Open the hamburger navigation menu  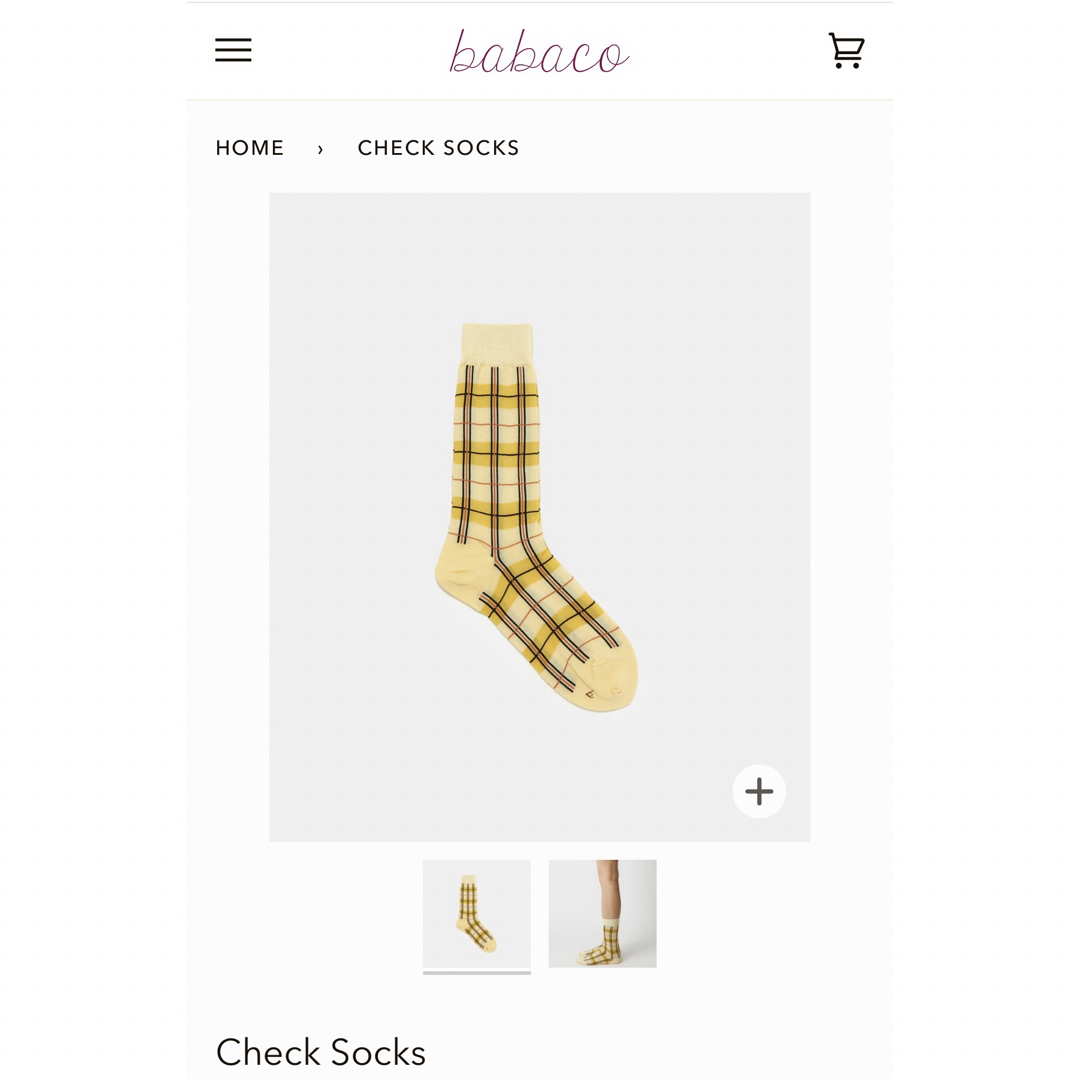click(233, 50)
